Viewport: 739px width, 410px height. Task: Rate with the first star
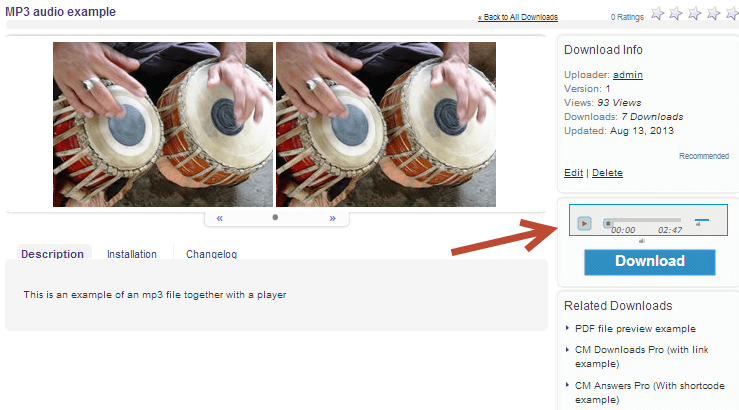[x=657, y=14]
